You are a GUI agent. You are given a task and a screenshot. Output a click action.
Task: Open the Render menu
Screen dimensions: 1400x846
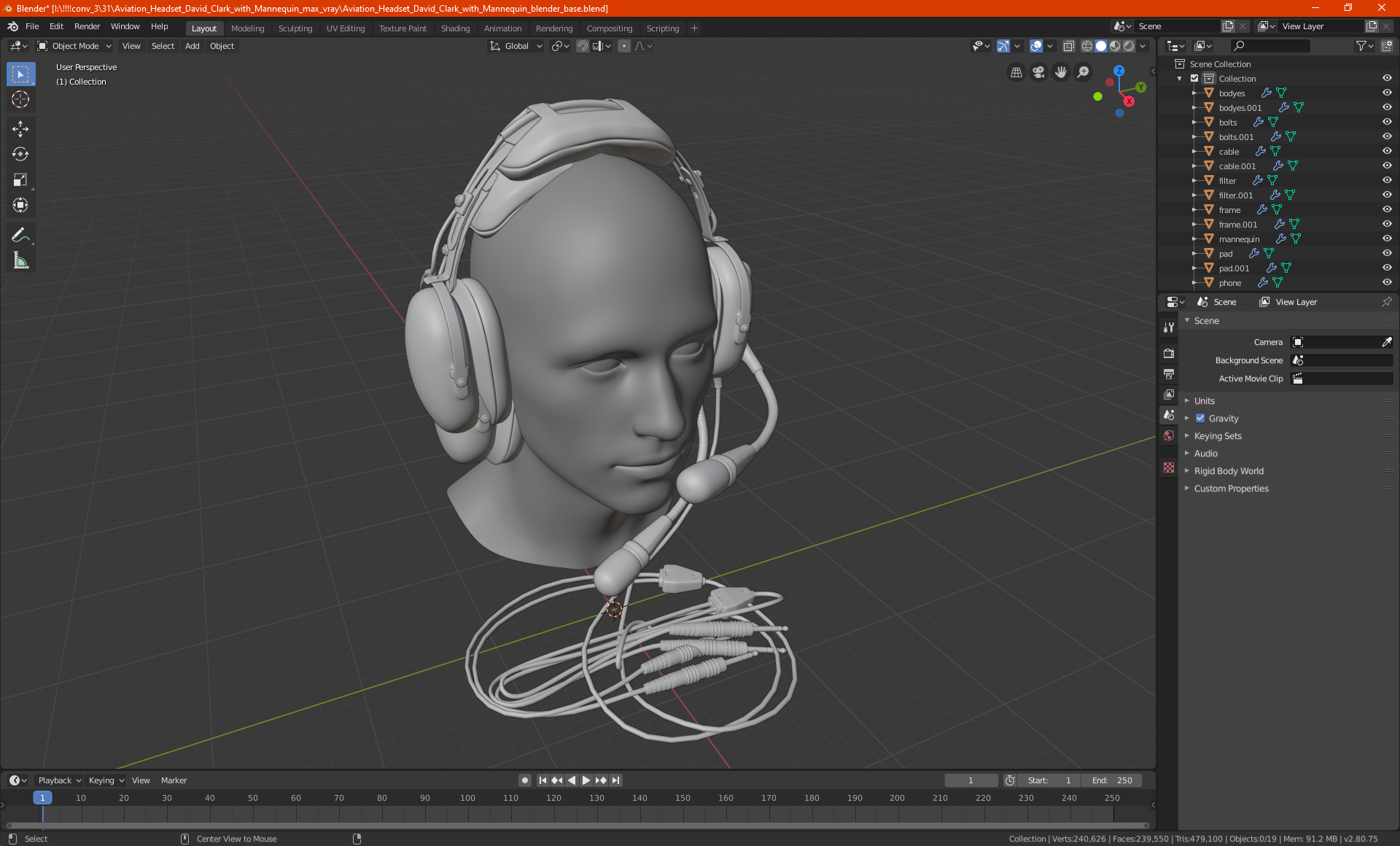click(x=87, y=26)
